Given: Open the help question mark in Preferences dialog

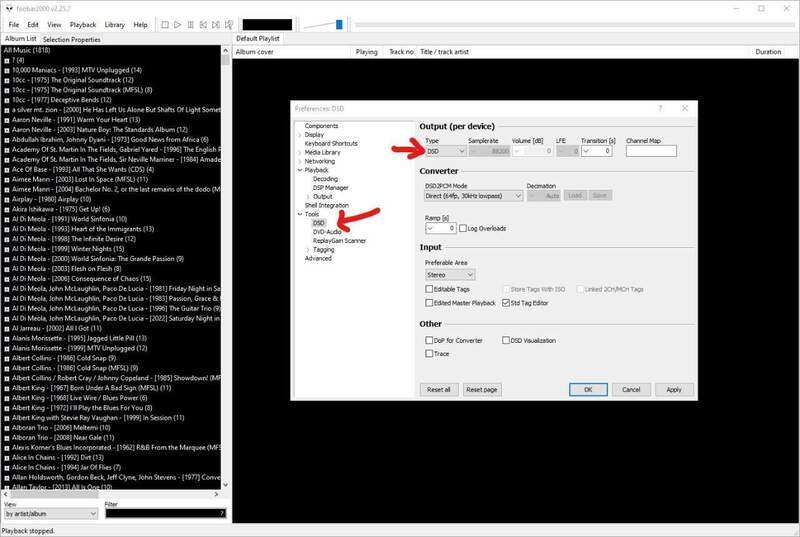Looking at the screenshot, I should (x=660, y=108).
